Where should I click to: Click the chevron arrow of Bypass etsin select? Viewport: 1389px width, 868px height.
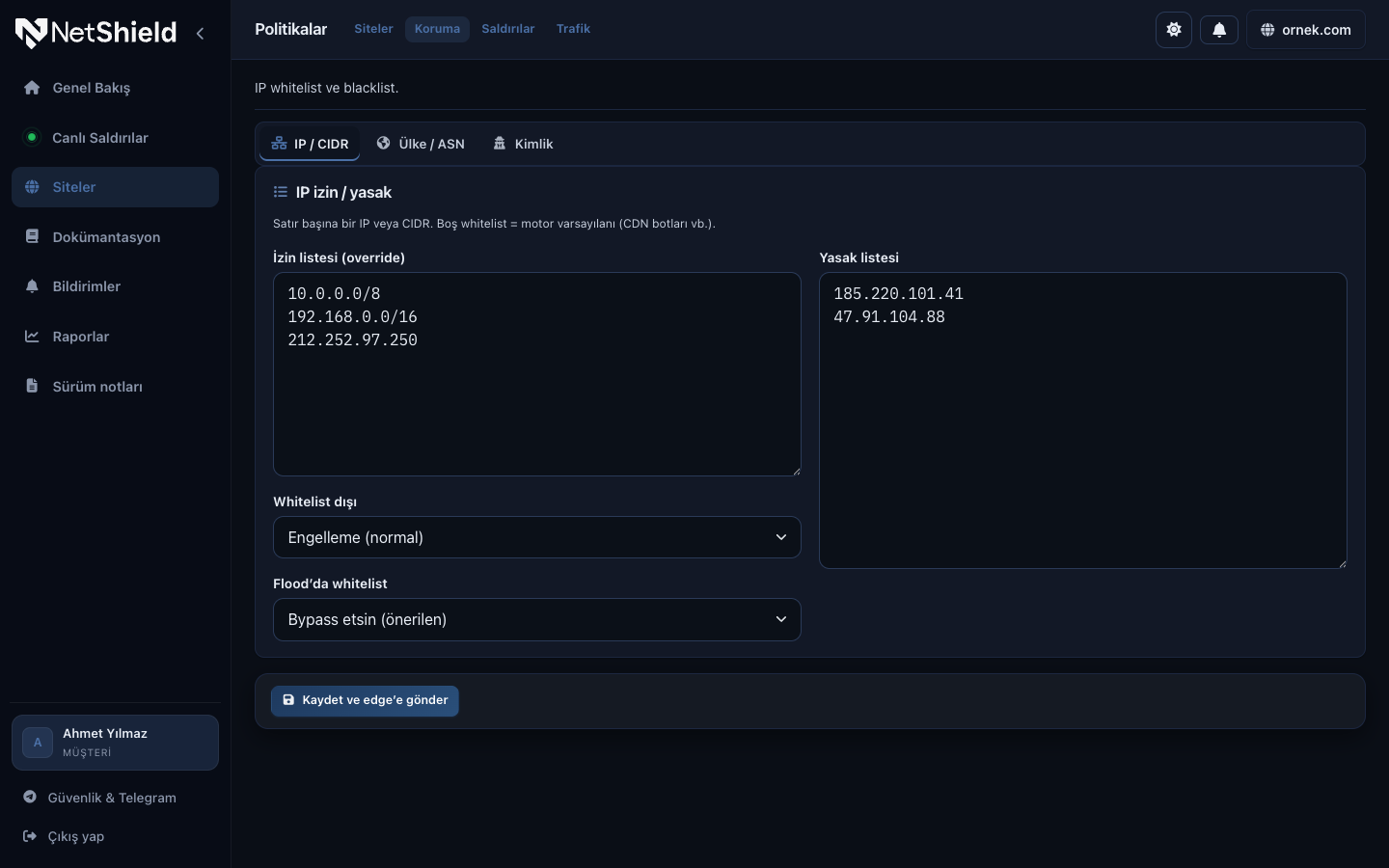coord(781,619)
